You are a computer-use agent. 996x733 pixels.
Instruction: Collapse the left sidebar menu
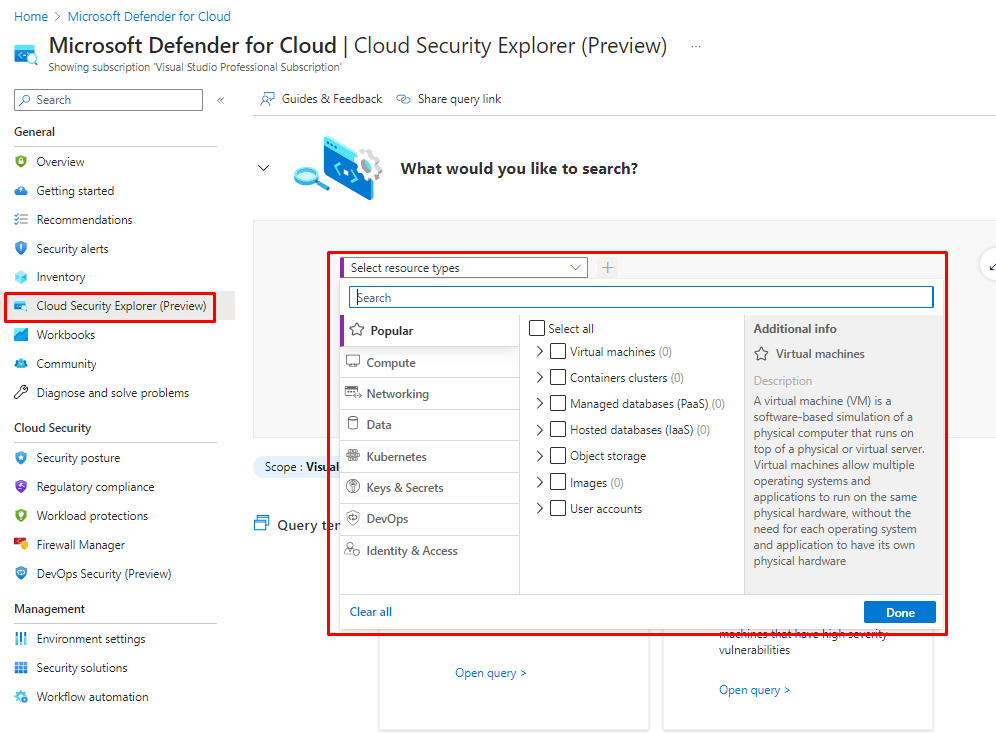[221, 100]
